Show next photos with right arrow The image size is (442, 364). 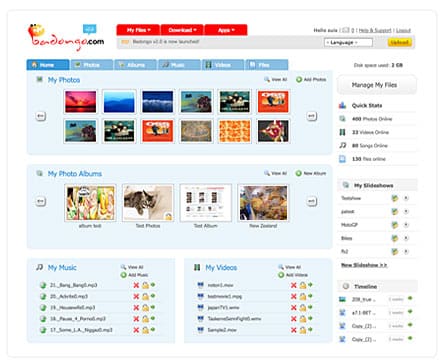click(x=312, y=116)
